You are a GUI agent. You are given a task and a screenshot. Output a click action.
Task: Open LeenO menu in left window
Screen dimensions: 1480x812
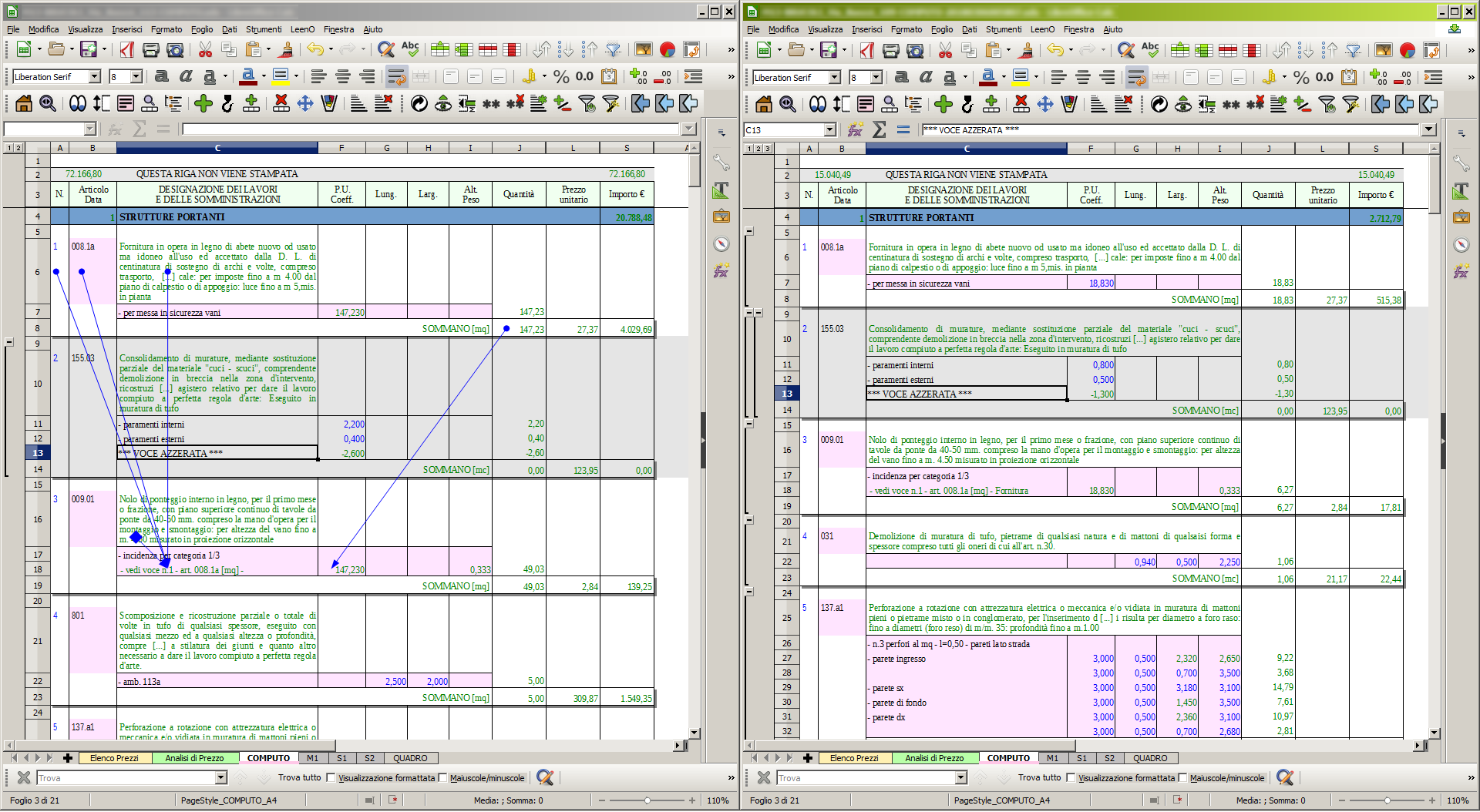[x=302, y=29]
